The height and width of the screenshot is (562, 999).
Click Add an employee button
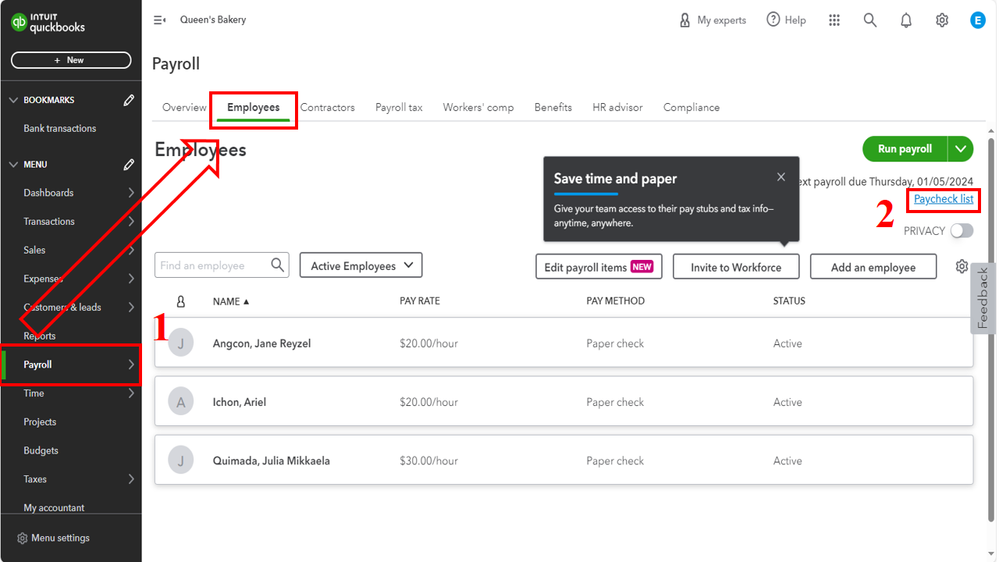(x=873, y=267)
